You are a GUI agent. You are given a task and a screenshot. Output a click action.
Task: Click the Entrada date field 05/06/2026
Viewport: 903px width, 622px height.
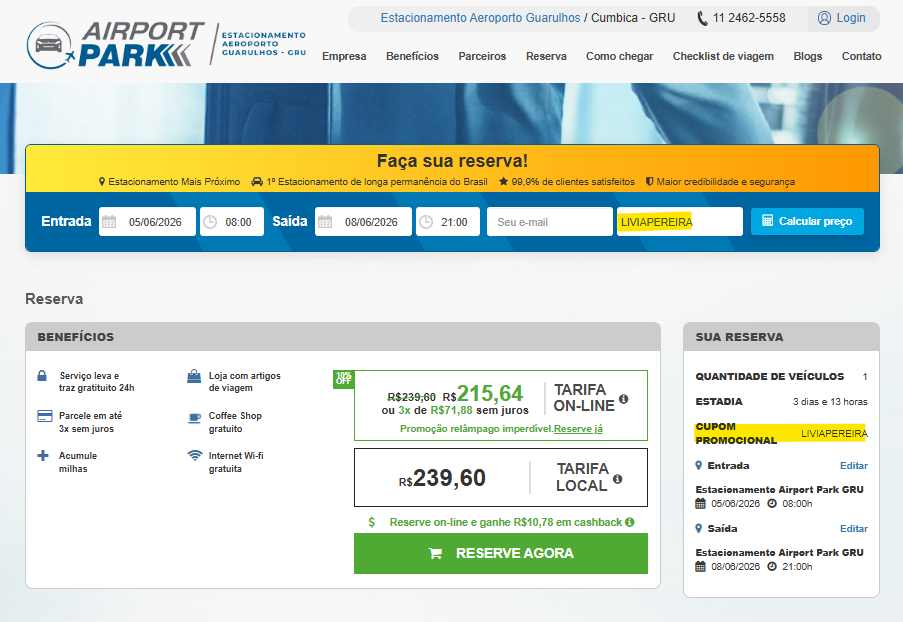[x=147, y=222]
